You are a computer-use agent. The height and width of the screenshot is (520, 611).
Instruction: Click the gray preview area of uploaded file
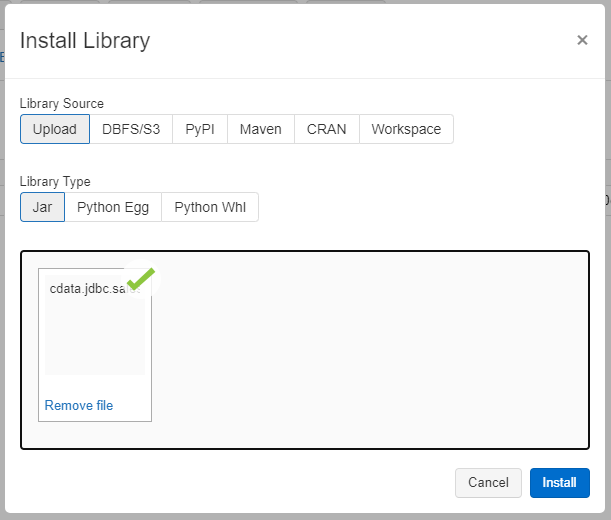point(95,340)
